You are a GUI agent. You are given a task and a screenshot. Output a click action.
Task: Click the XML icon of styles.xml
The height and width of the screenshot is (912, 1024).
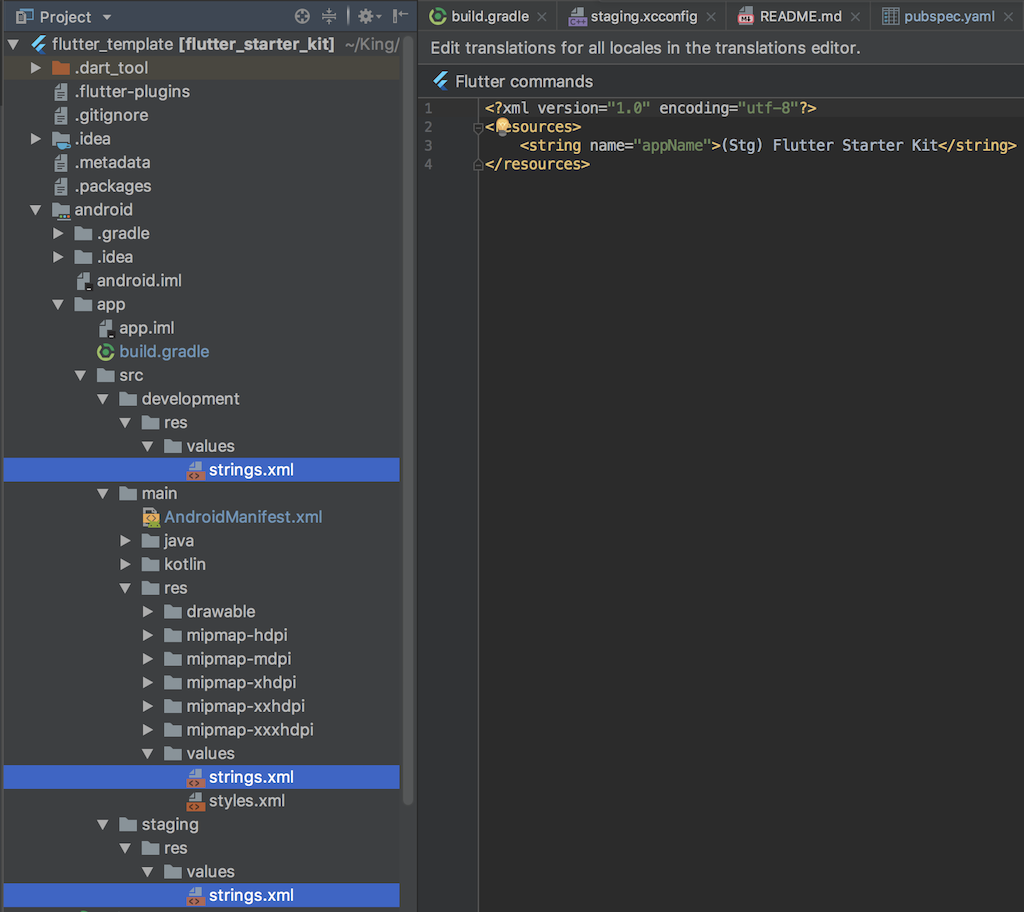point(195,802)
